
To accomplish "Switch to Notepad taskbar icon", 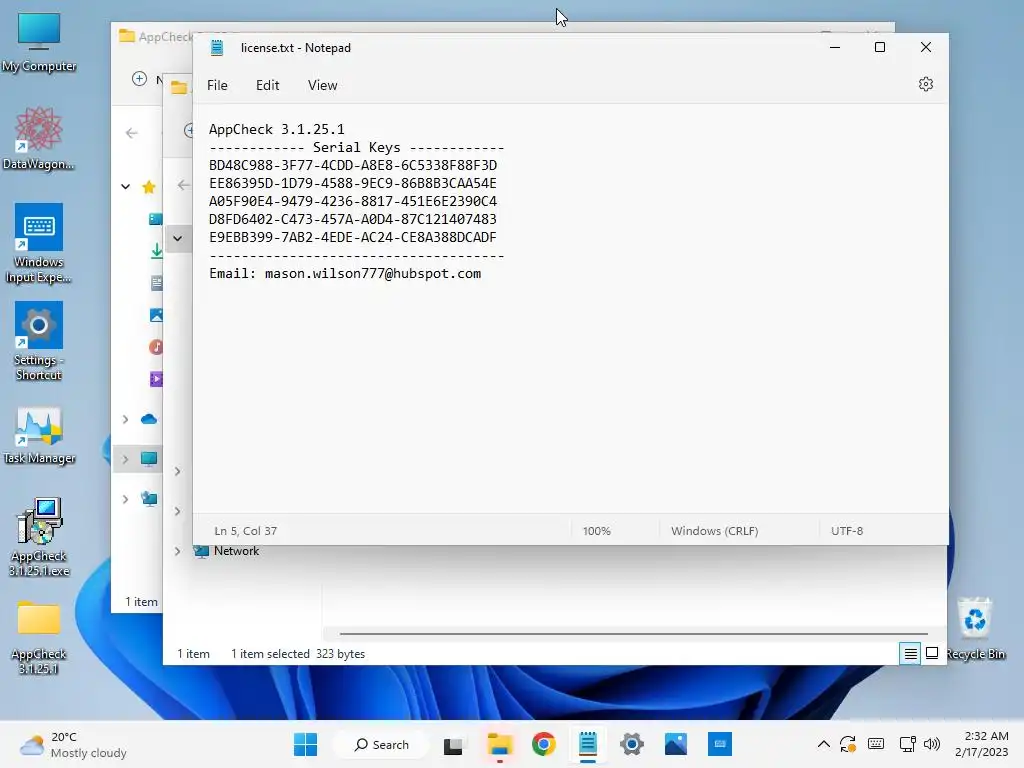I will 588,744.
